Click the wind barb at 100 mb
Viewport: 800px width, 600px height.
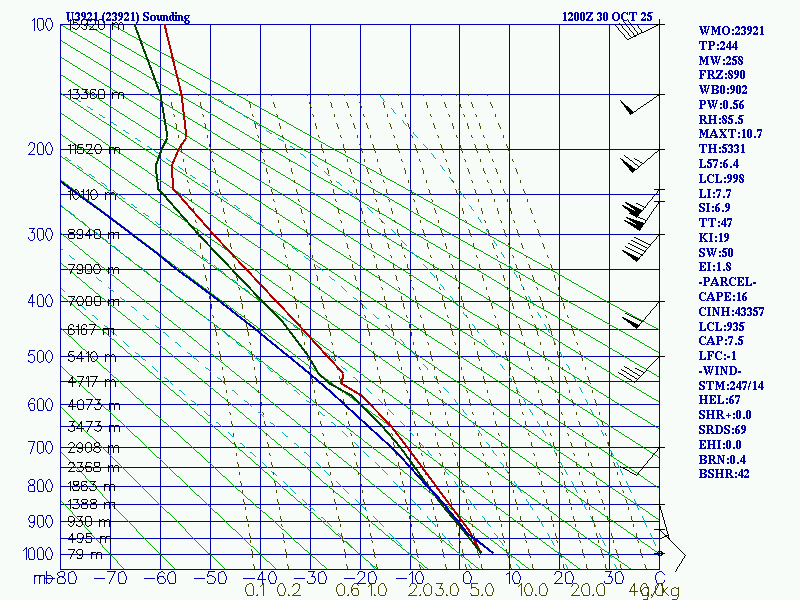point(638,31)
